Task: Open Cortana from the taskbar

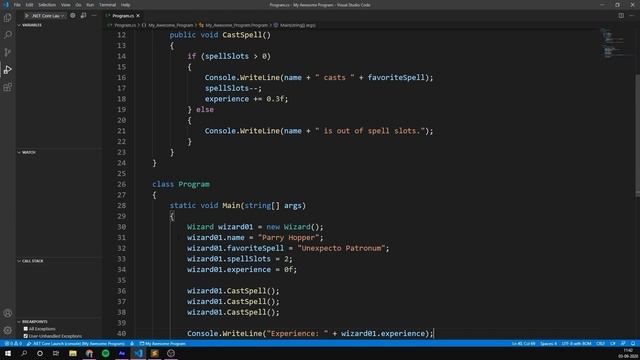Action: [40, 353]
